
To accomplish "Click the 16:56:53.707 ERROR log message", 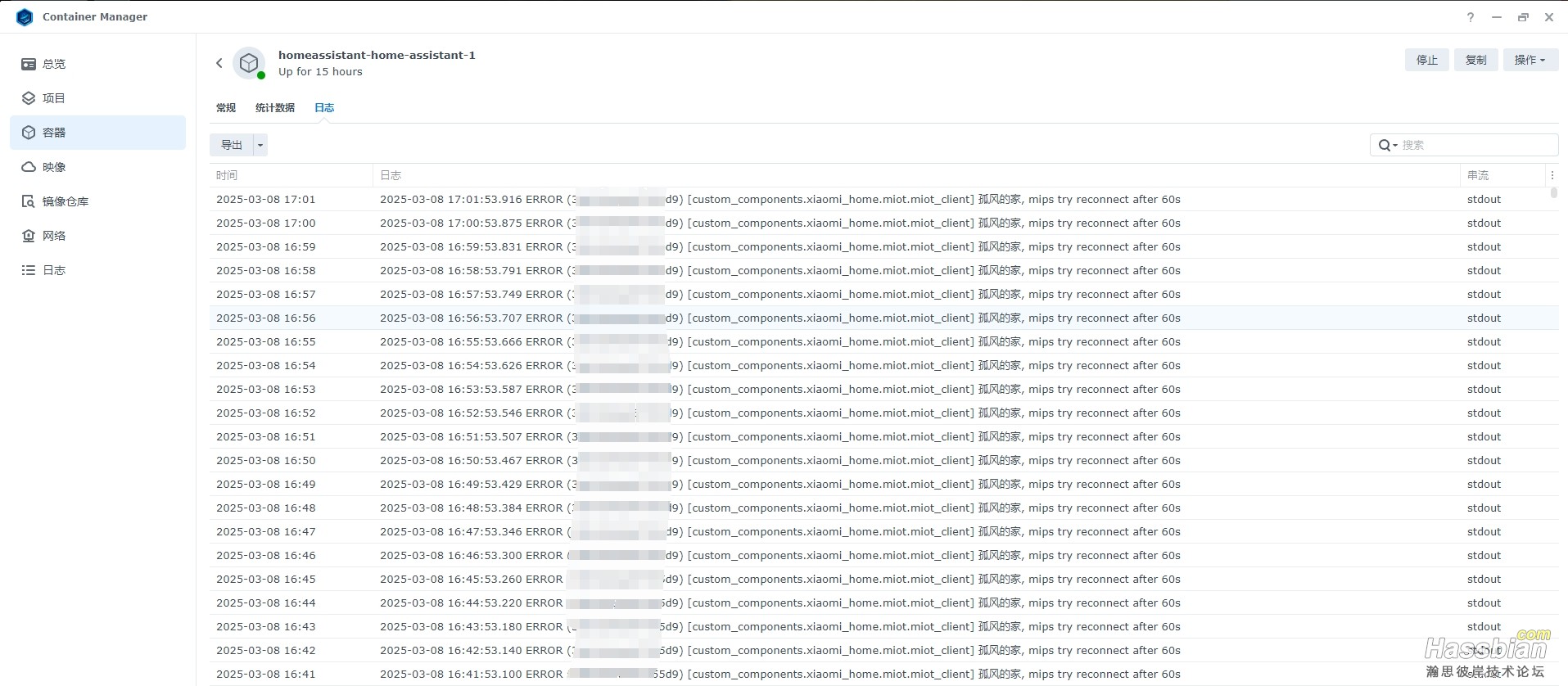I will coord(780,318).
